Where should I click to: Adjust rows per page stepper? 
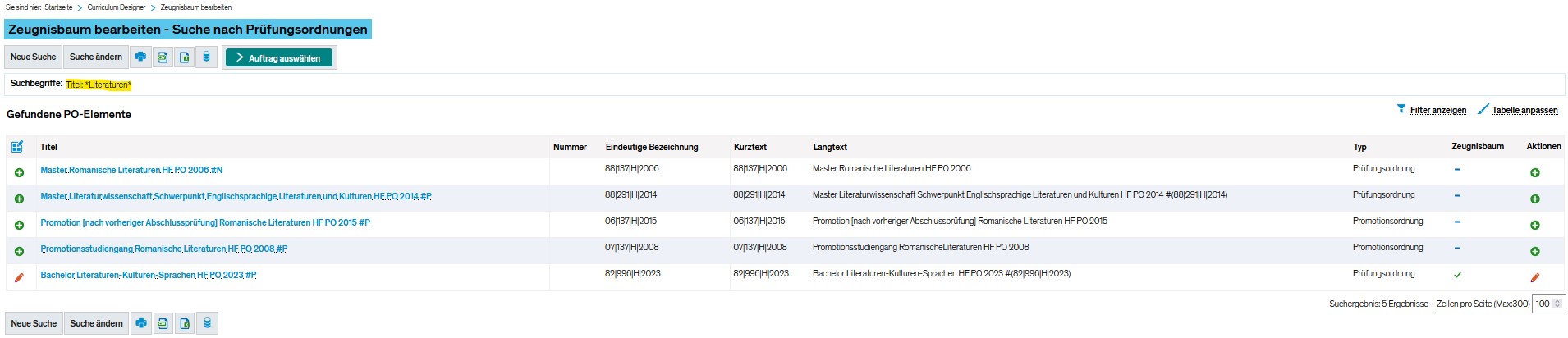tap(1557, 304)
